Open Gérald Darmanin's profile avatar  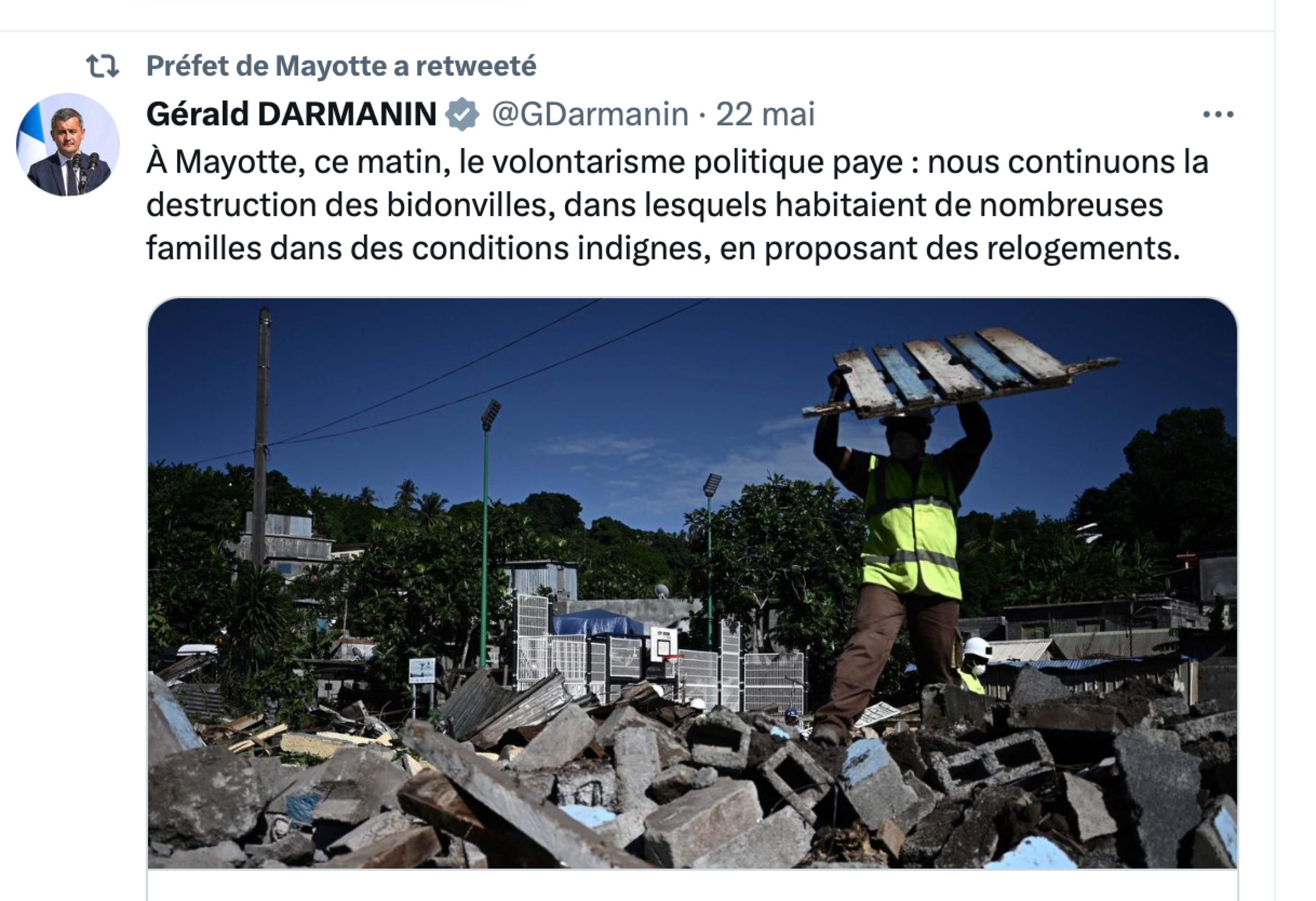(x=68, y=144)
